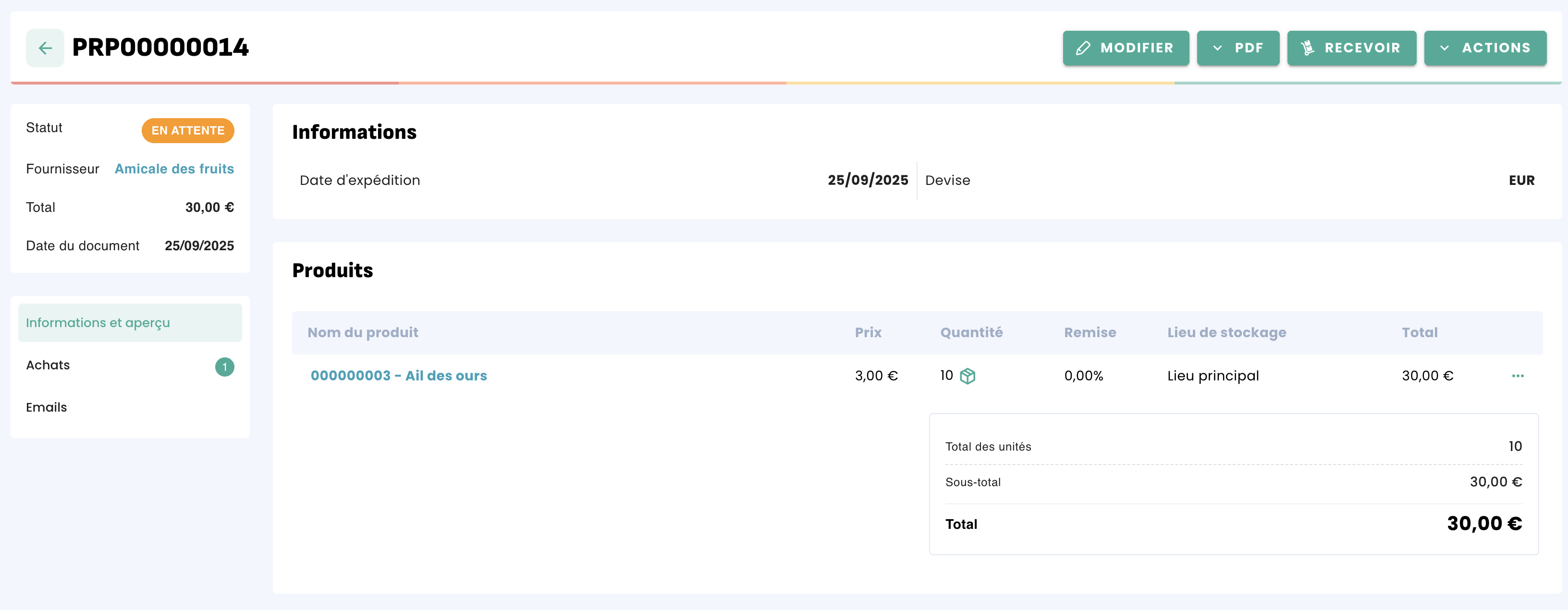
Task: Open product 000000003 - Ail des ours
Action: [399, 376]
